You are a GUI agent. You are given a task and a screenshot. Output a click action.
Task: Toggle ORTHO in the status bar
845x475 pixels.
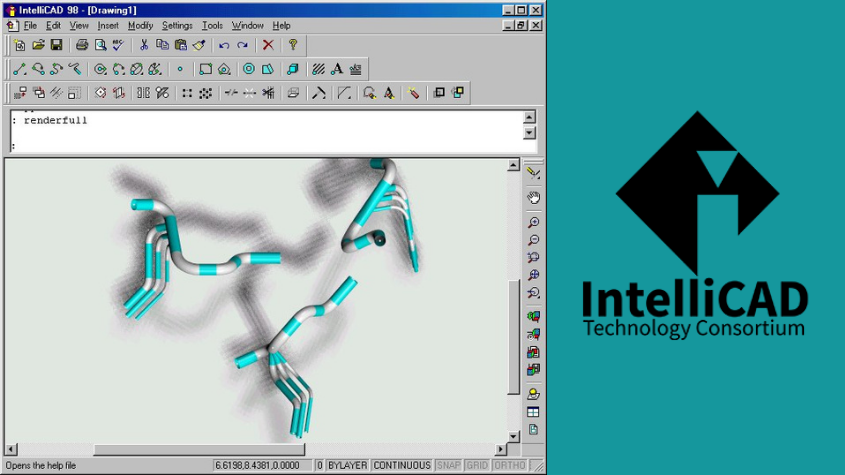click(509, 465)
